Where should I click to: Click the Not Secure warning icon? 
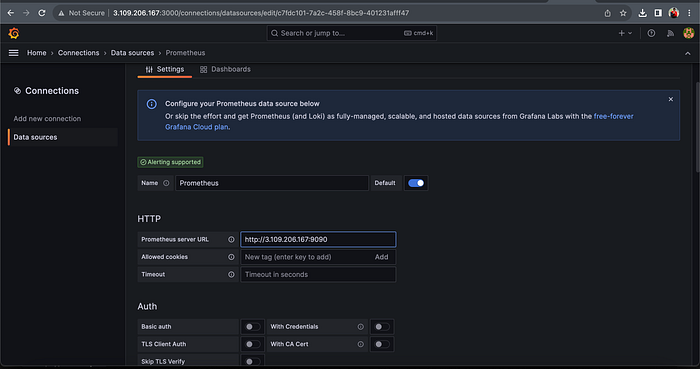pos(61,13)
